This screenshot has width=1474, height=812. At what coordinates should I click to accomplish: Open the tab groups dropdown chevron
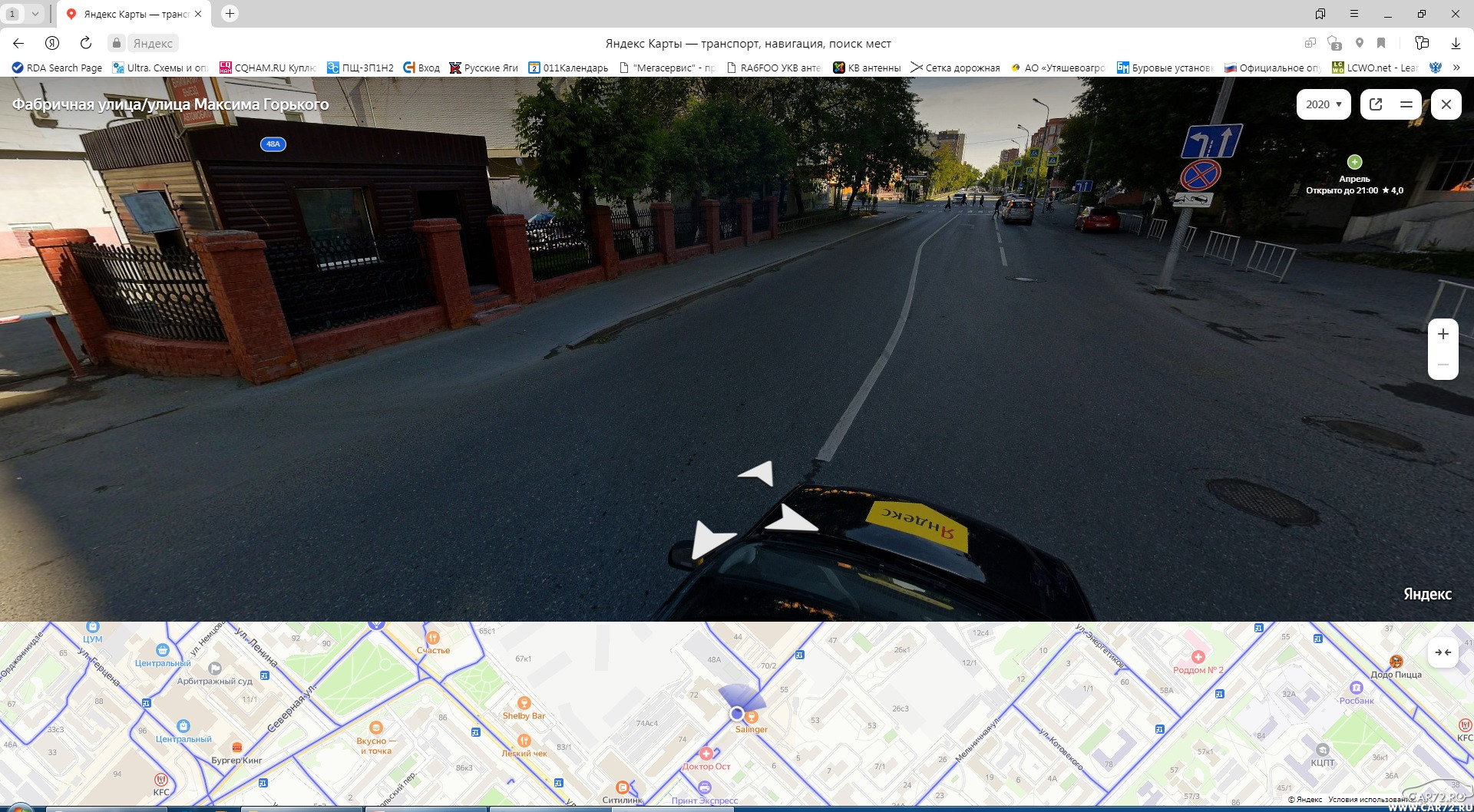pyautogui.click(x=35, y=14)
